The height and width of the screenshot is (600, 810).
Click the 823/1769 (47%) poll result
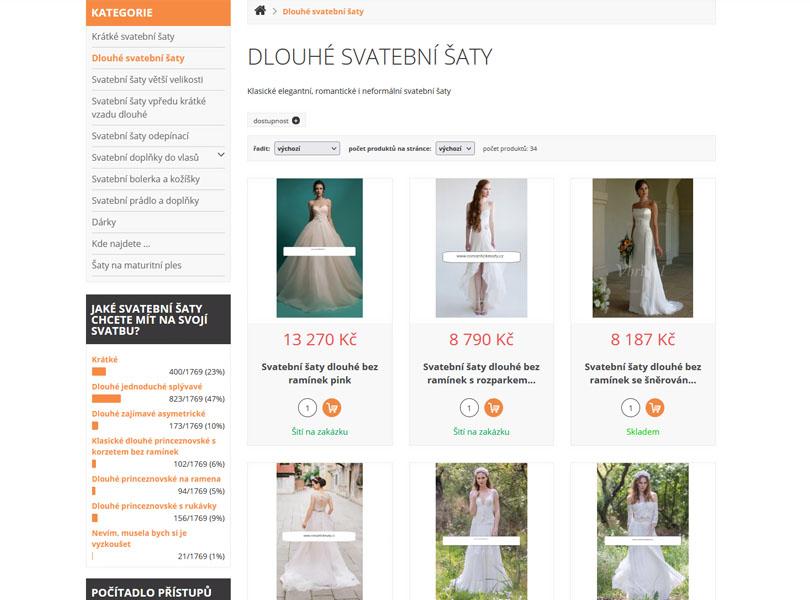pyautogui.click(x=197, y=399)
